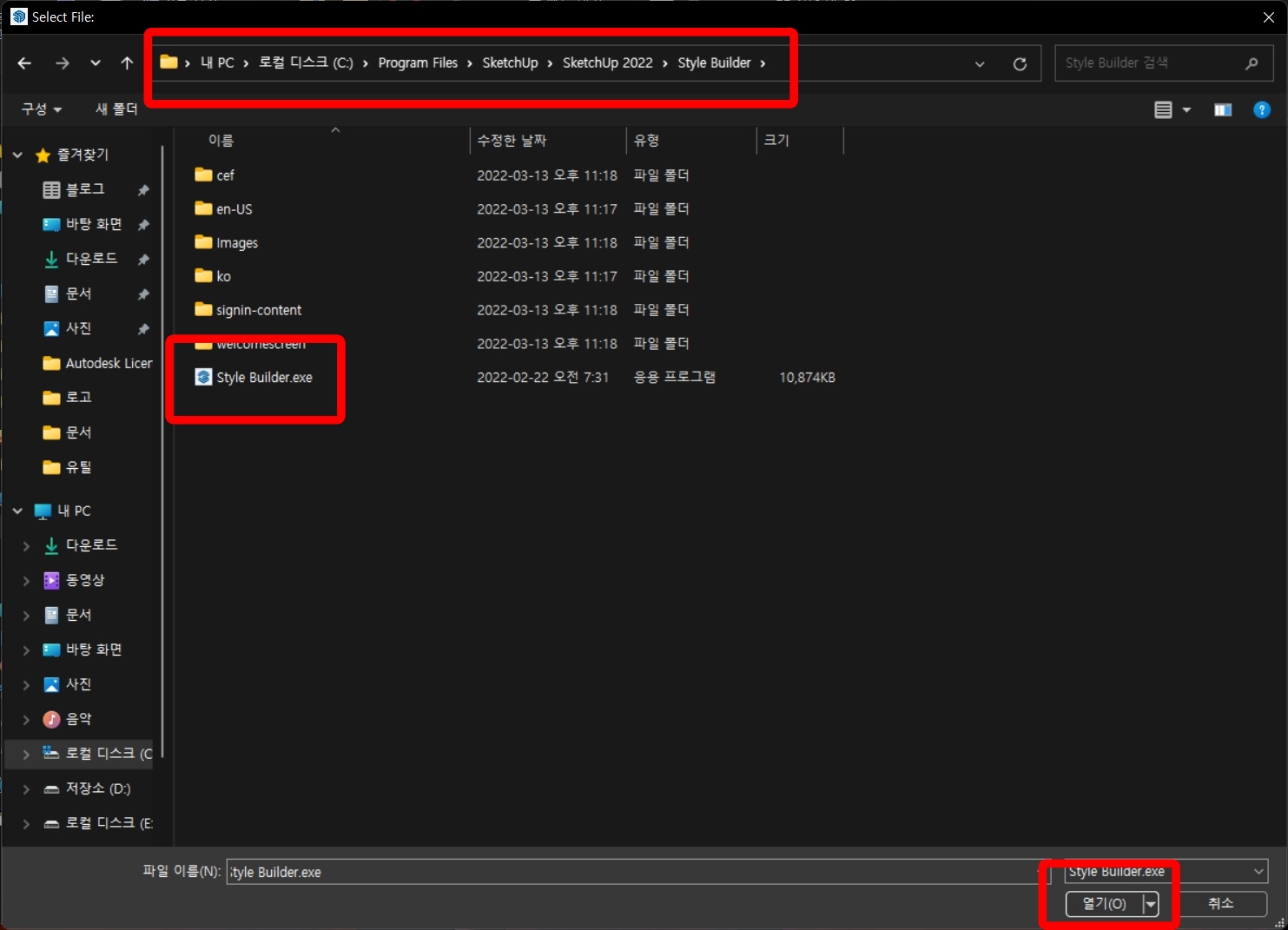The image size is (1288, 930).
Task: Select 로컬 디스크 (E: drive in the tree
Action: tap(97, 823)
